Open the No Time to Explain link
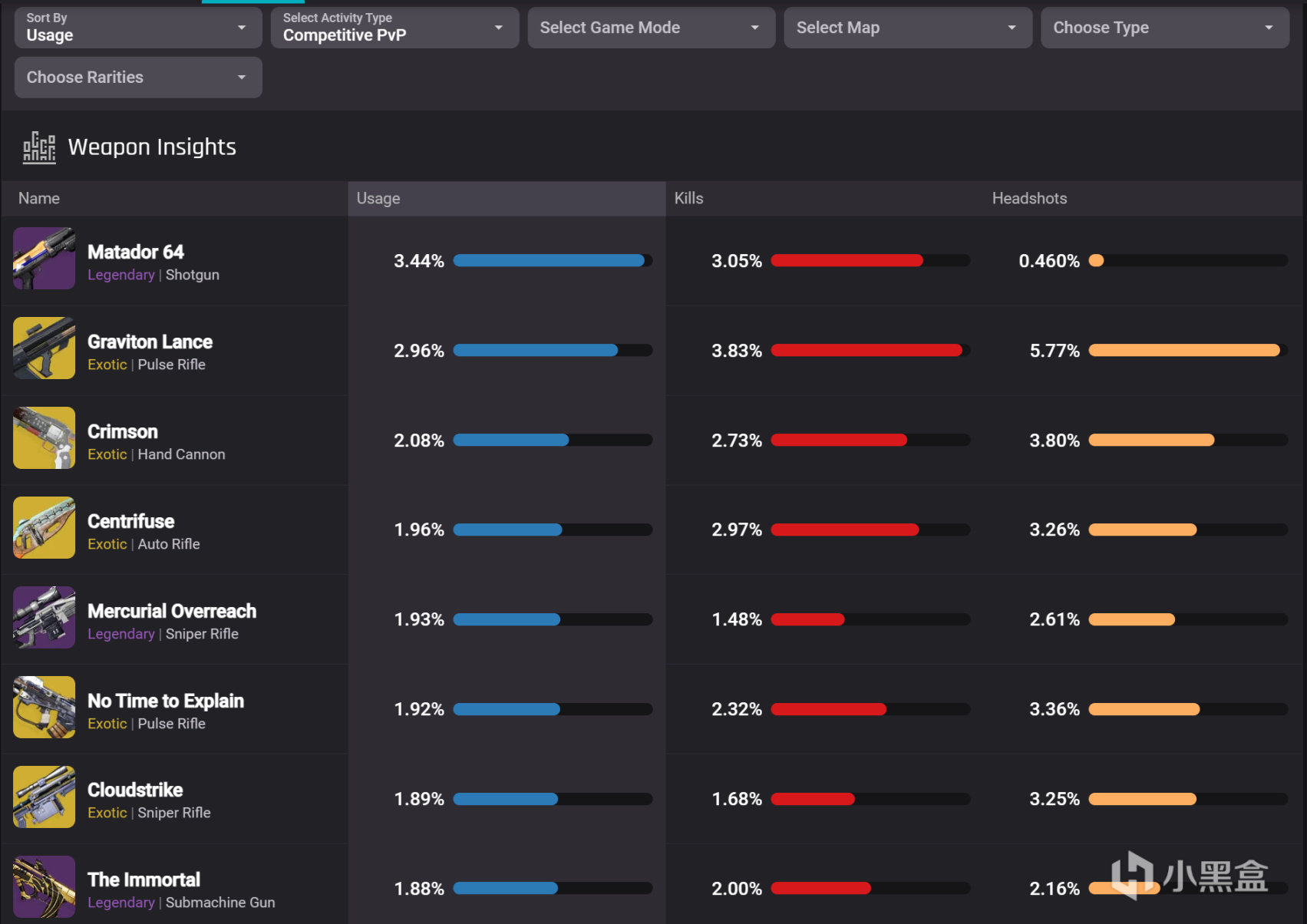The width and height of the screenshot is (1307, 924). pyautogui.click(x=166, y=701)
